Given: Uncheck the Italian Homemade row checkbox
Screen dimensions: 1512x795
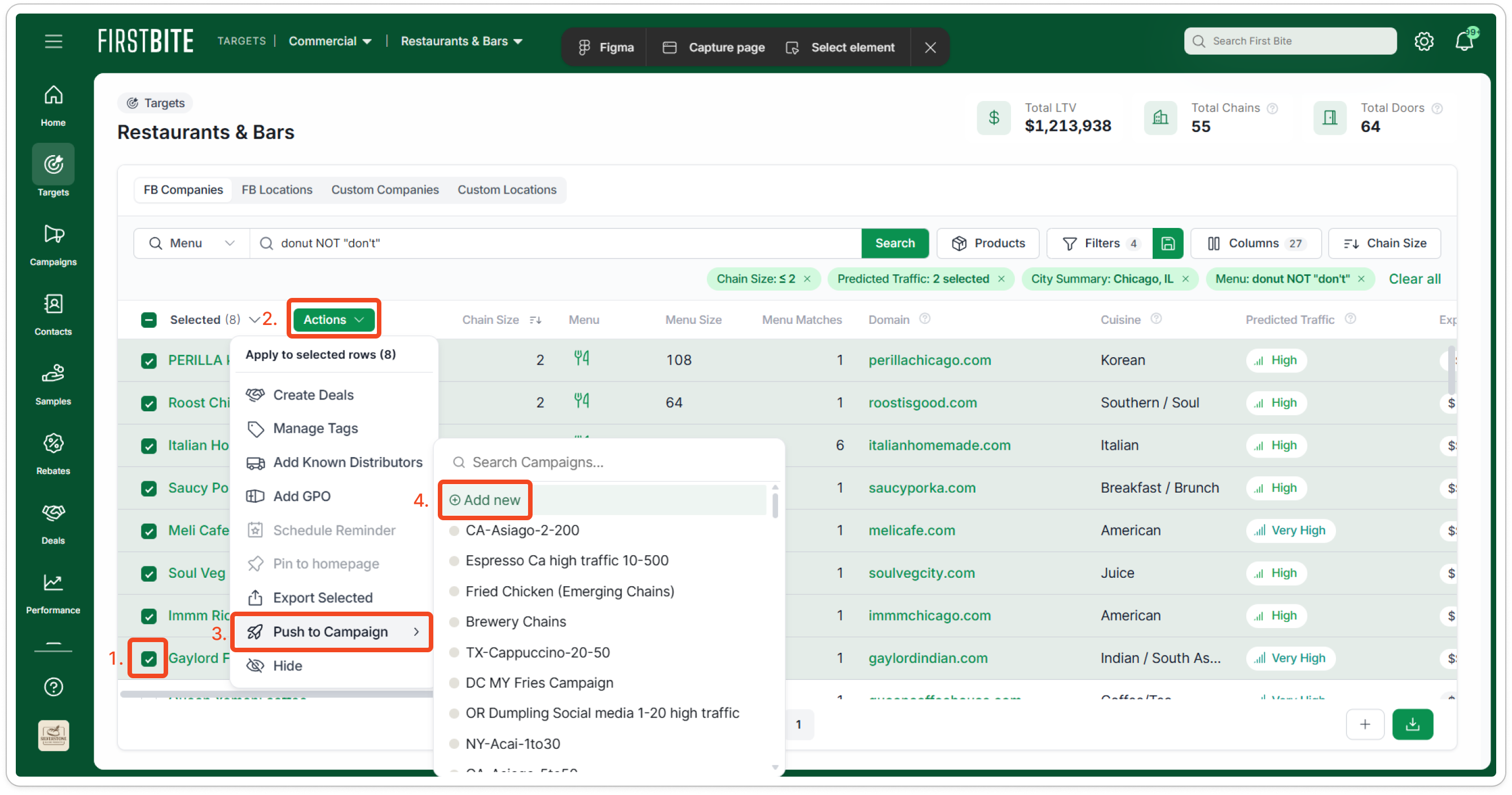Looking at the screenshot, I should [x=148, y=446].
